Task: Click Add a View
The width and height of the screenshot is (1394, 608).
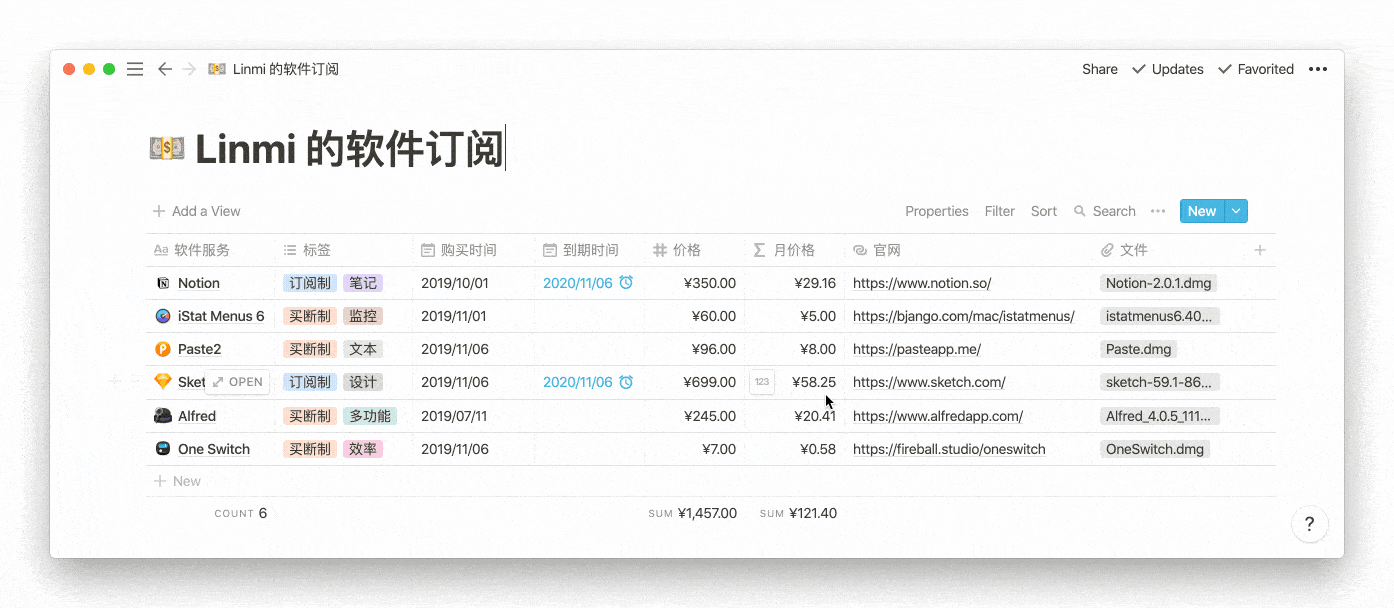Action: click(197, 211)
